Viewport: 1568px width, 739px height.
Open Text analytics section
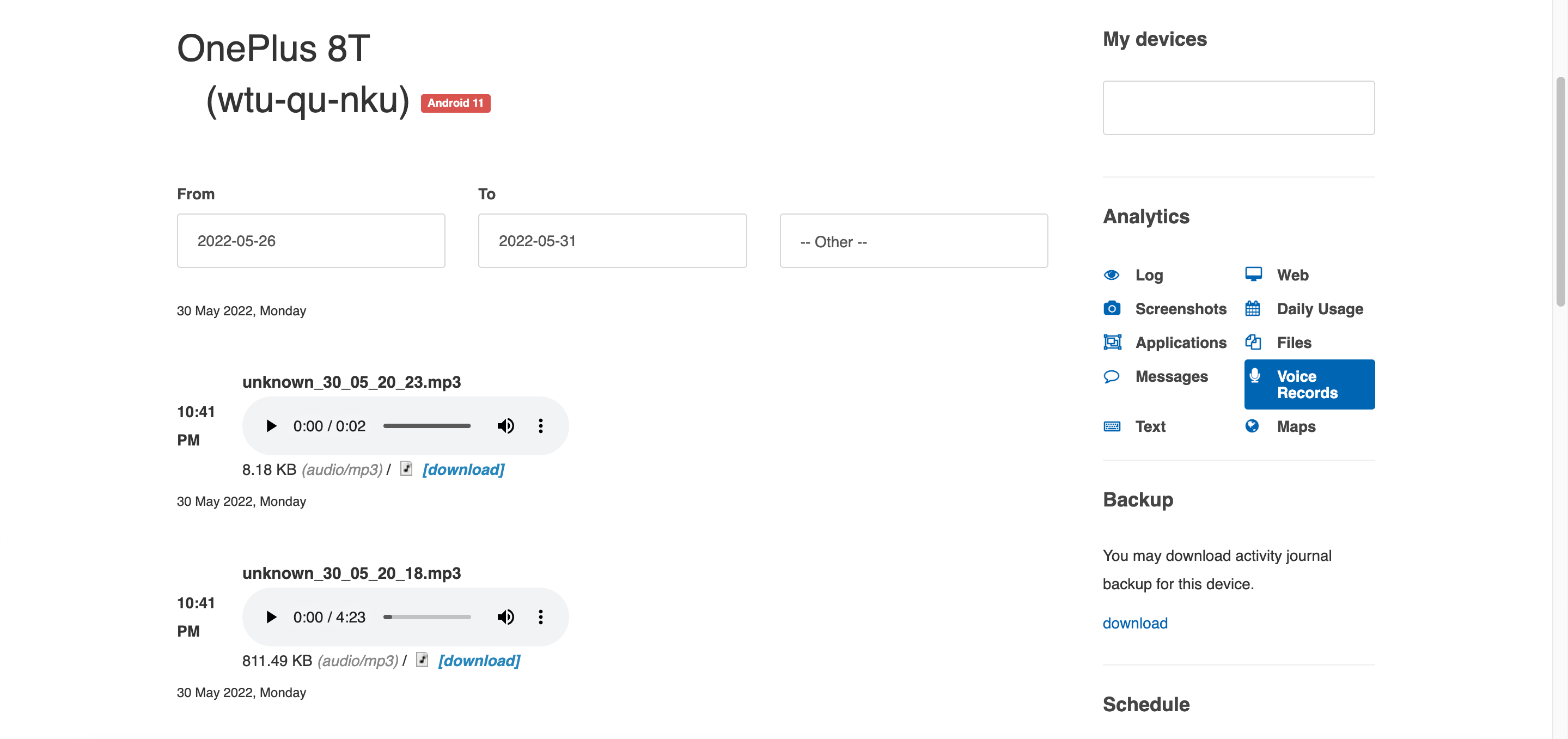pos(1150,425)
